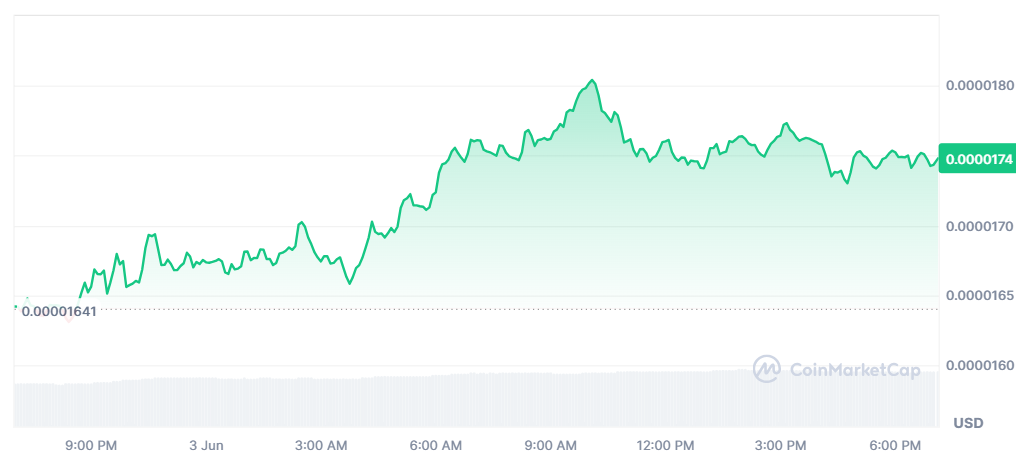The width and height of the screenshot is (1018, 454).
Task: Click the 0.0000165 price axis label
Action: click(979, 296)
